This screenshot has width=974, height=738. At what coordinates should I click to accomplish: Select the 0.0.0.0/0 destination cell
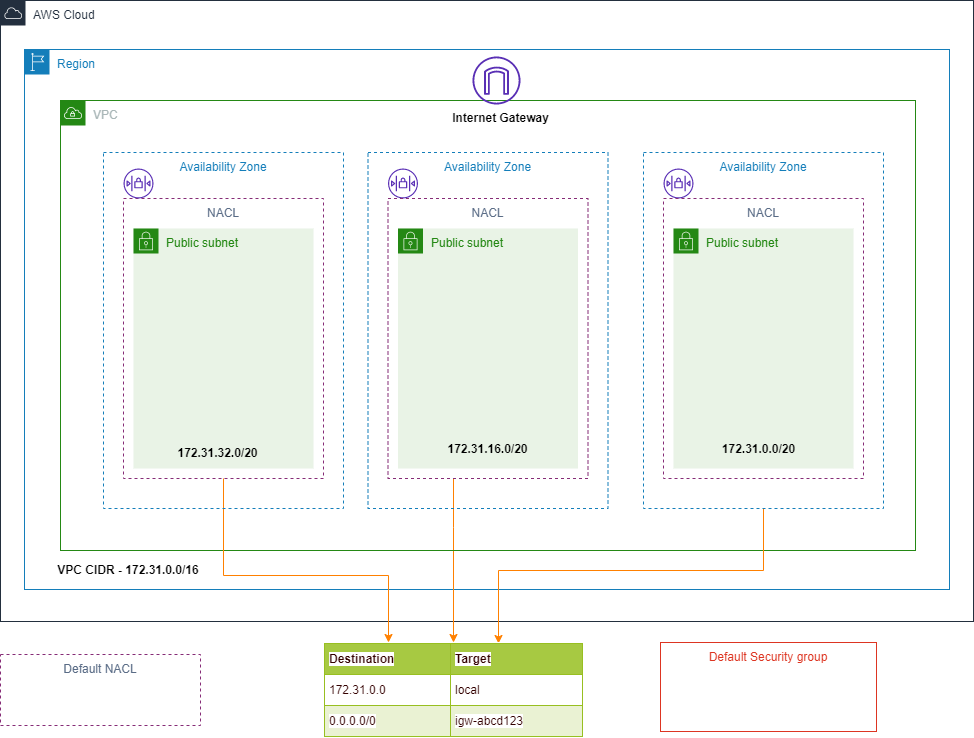tap(388, 721)
